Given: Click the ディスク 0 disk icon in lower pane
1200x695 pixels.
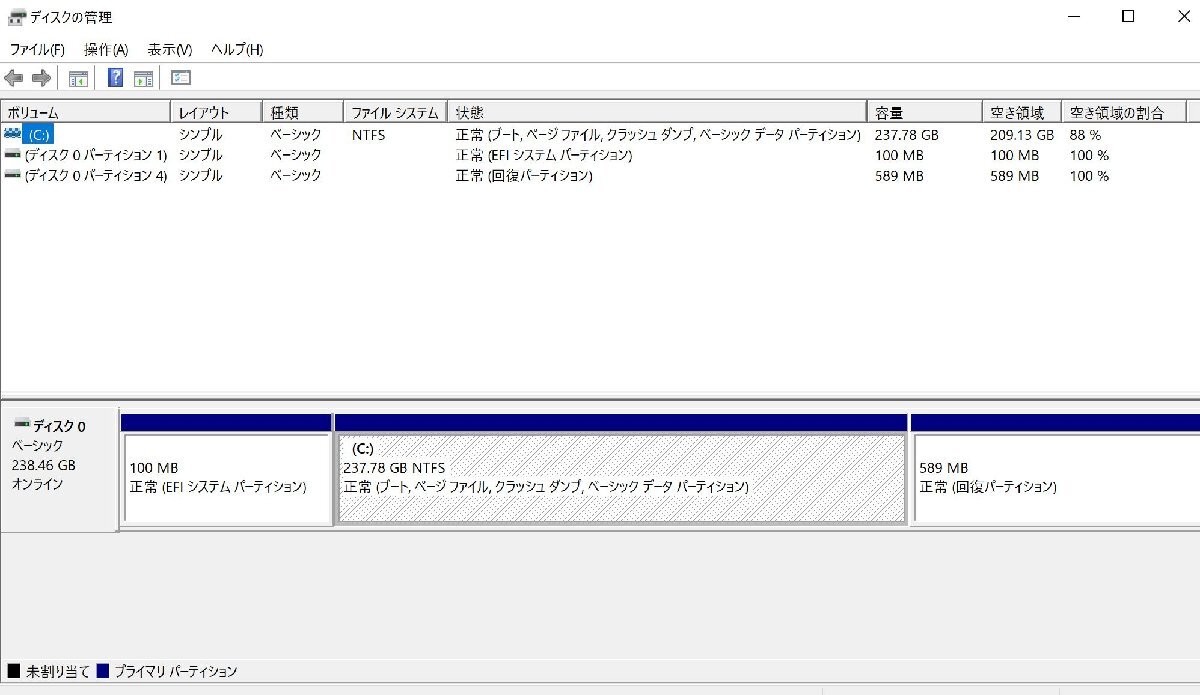Looking at the screenshot, I should pos(22,425).
